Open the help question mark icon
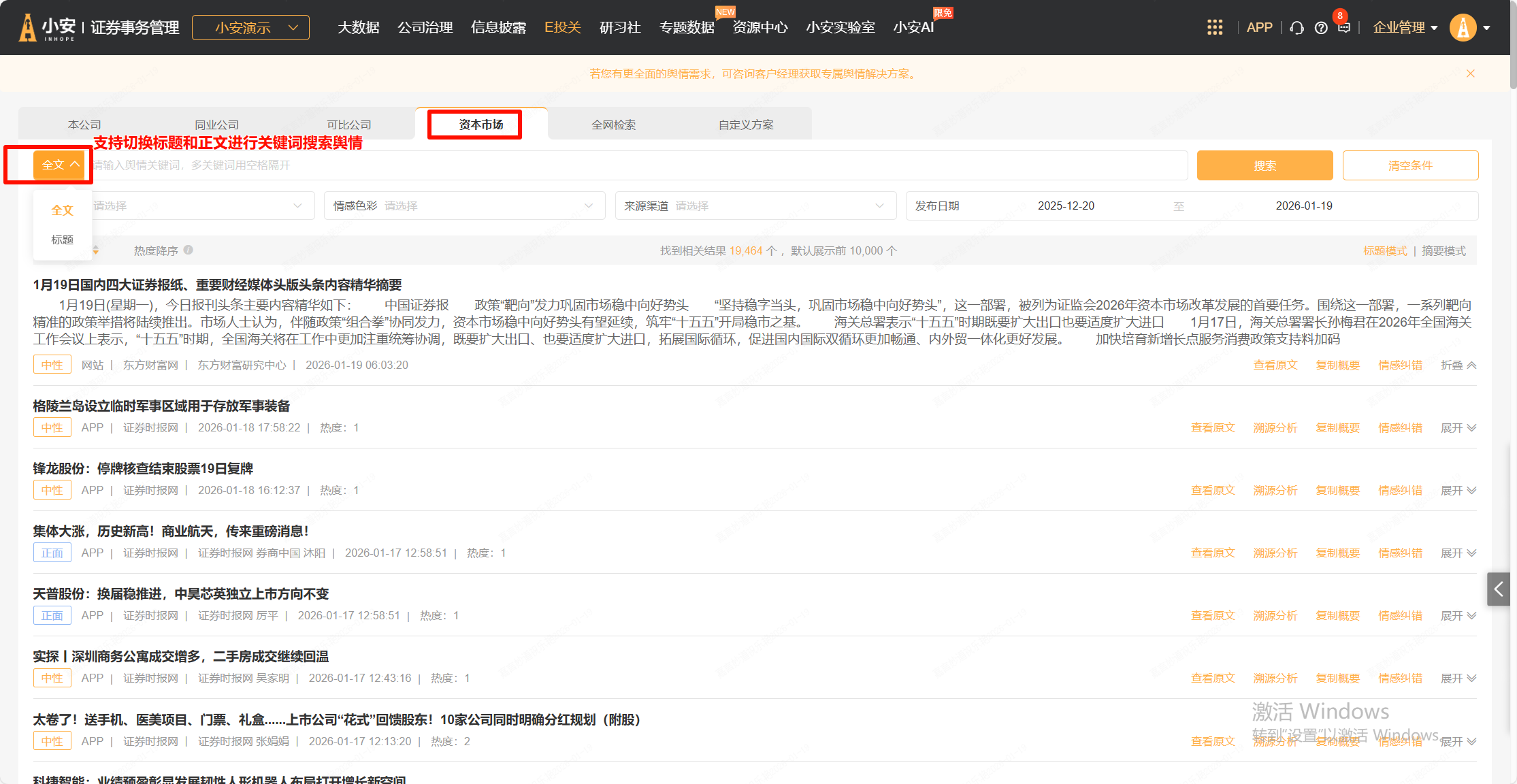The image size is (1517, 784). (x=1321, y=28)
